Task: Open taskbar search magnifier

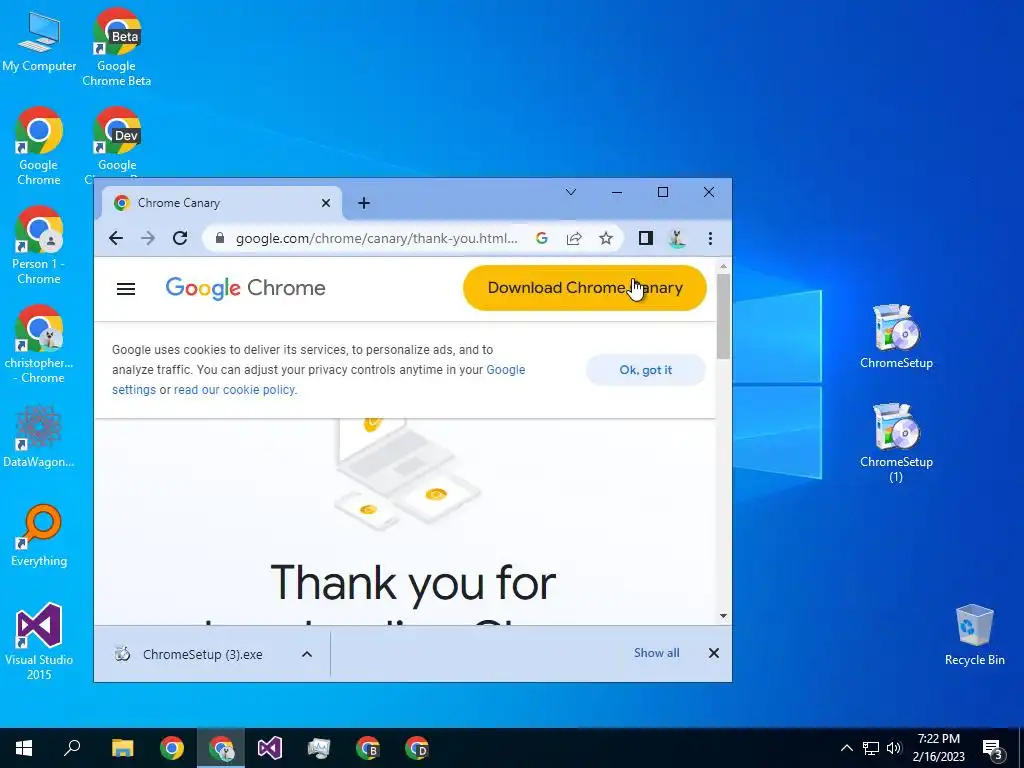Action: [x=72, y=748]
